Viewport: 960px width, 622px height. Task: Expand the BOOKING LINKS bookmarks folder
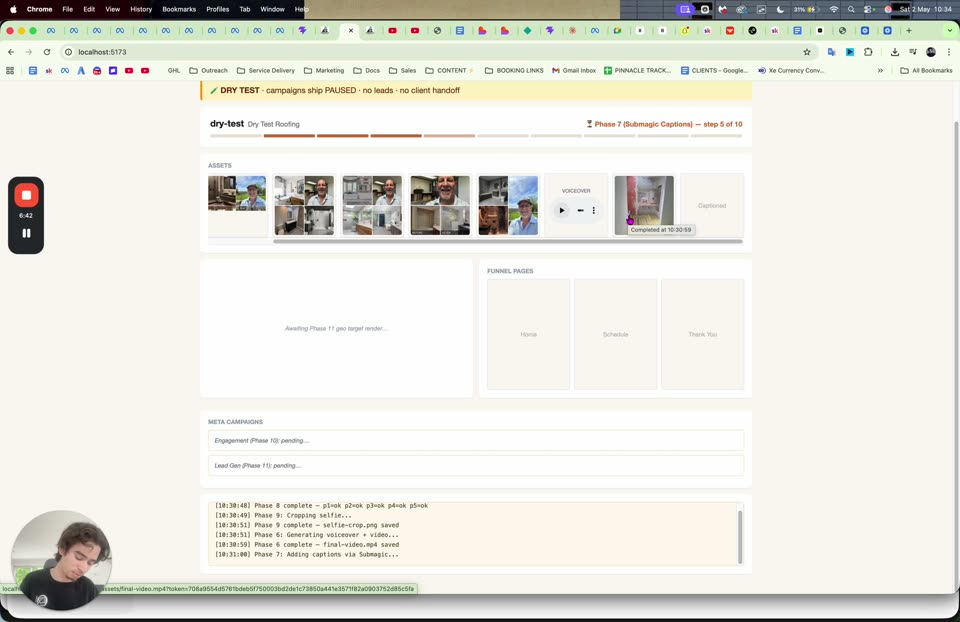coord(514,70)
